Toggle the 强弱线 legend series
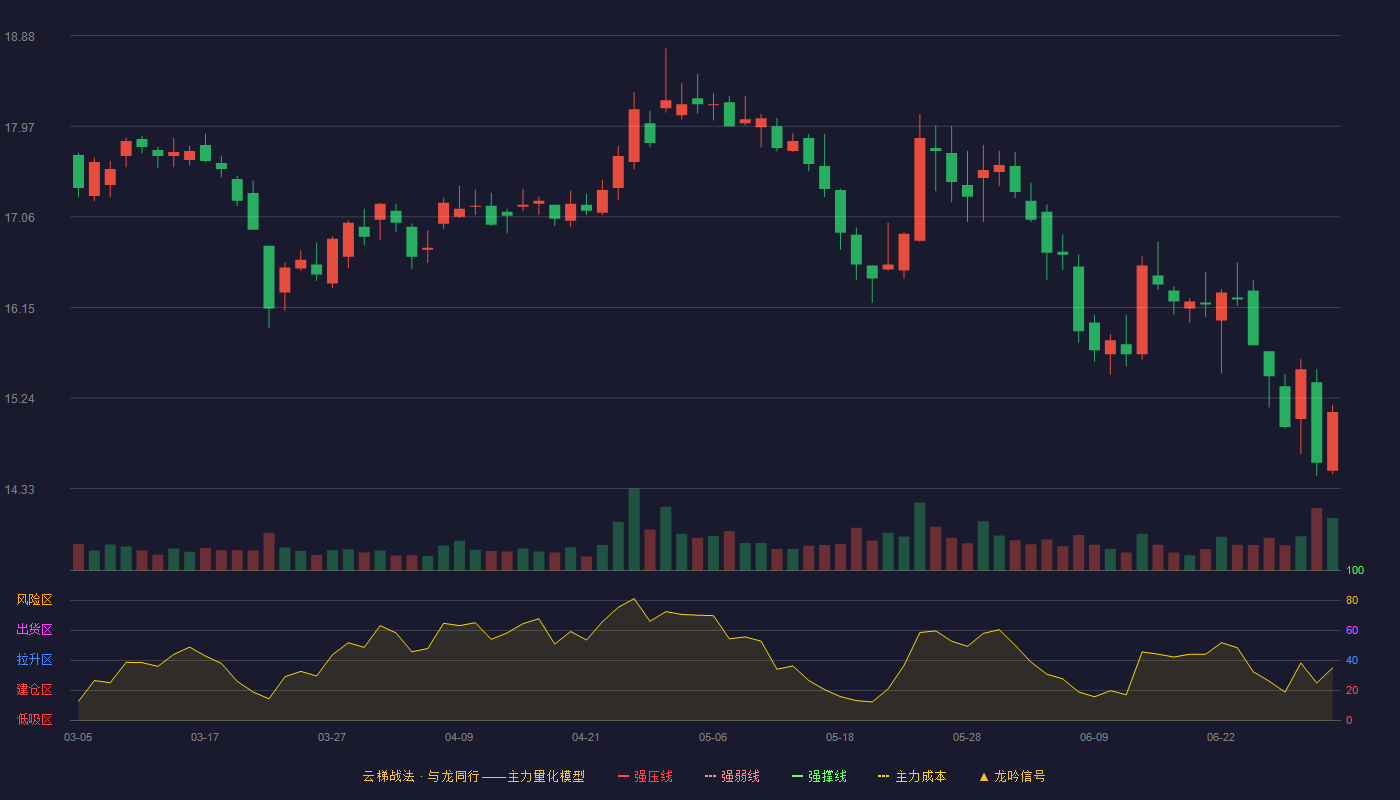Screen dimensions: 1400x800 tap(732, 776)
